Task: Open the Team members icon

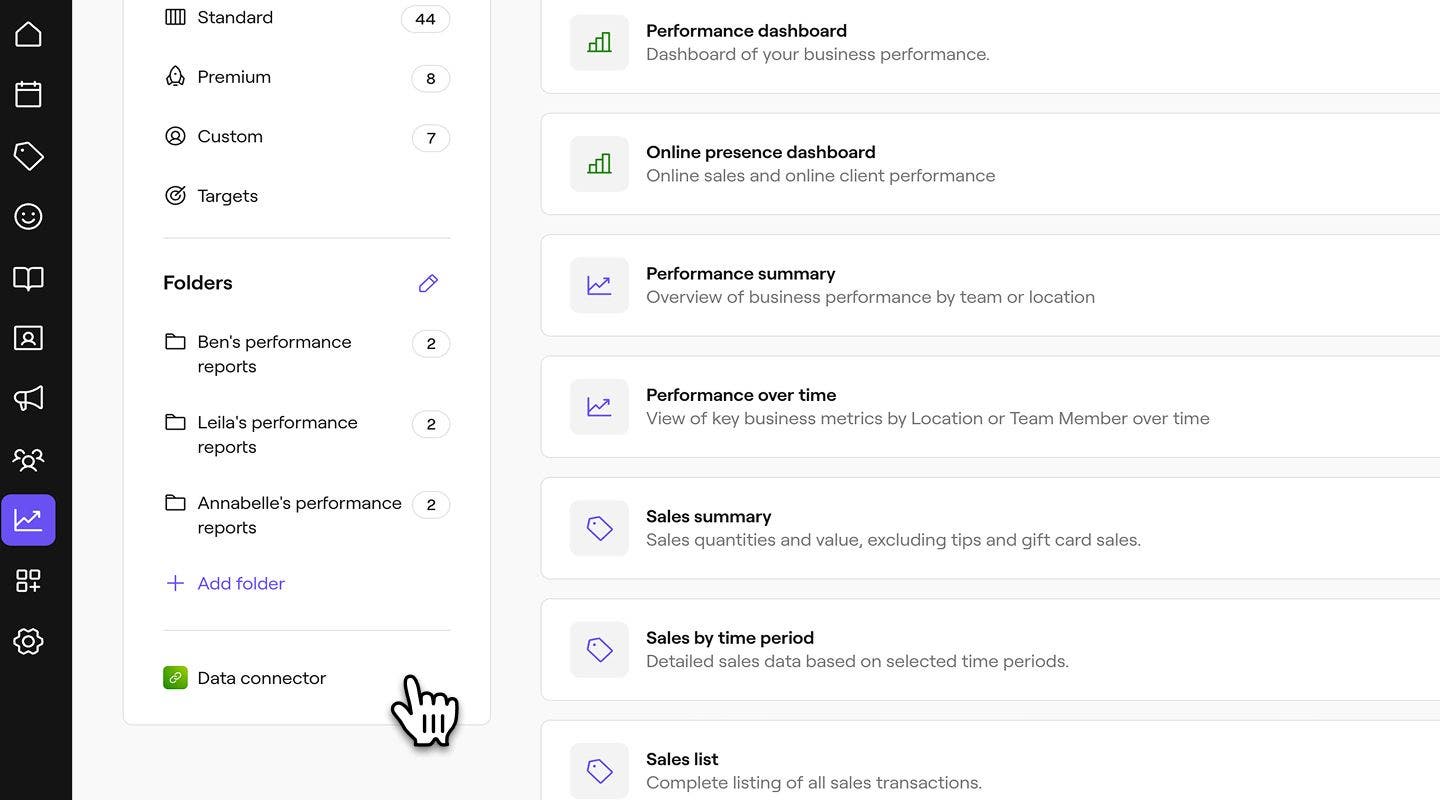Action: pos(28,460)
